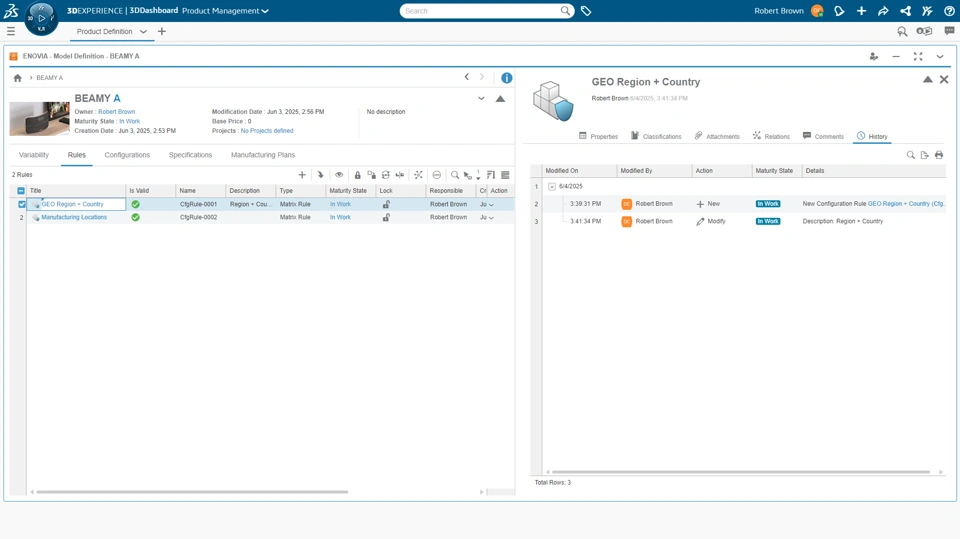960x539 pixels.
Task: Click the lock icon in the Rules toolbar
Action: pos(358,175)
